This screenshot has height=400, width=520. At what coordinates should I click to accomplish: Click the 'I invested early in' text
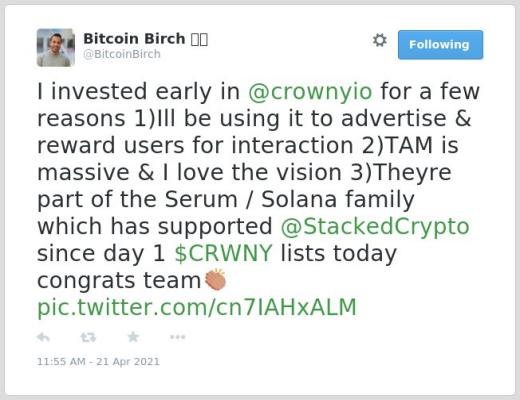pyautogui.click(x=138, y=91)
